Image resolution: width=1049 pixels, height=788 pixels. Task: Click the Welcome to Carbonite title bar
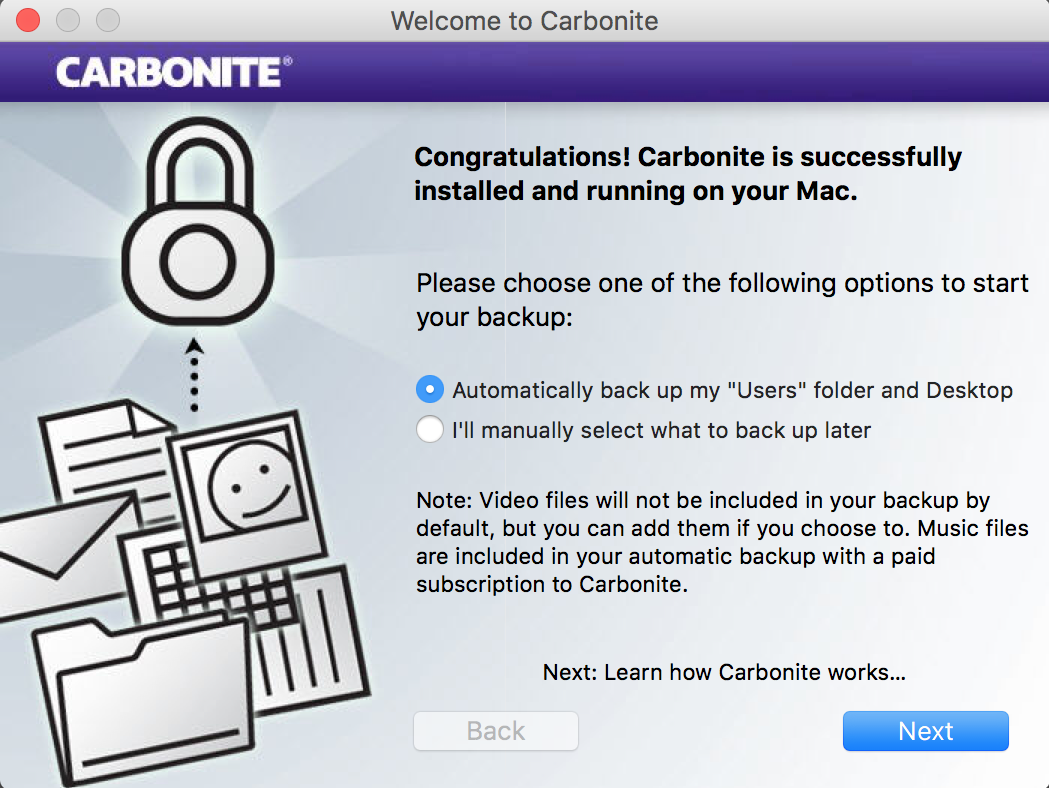(x=524, y=20)
